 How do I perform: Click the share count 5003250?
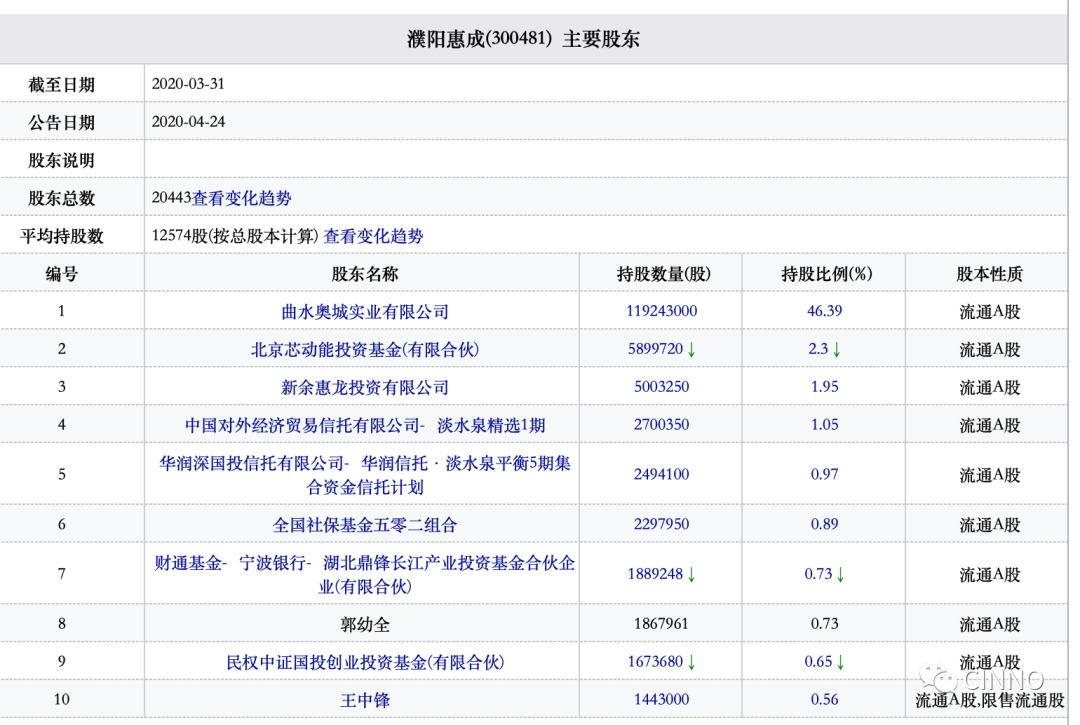pyautogui.click(x=661, y=387)
